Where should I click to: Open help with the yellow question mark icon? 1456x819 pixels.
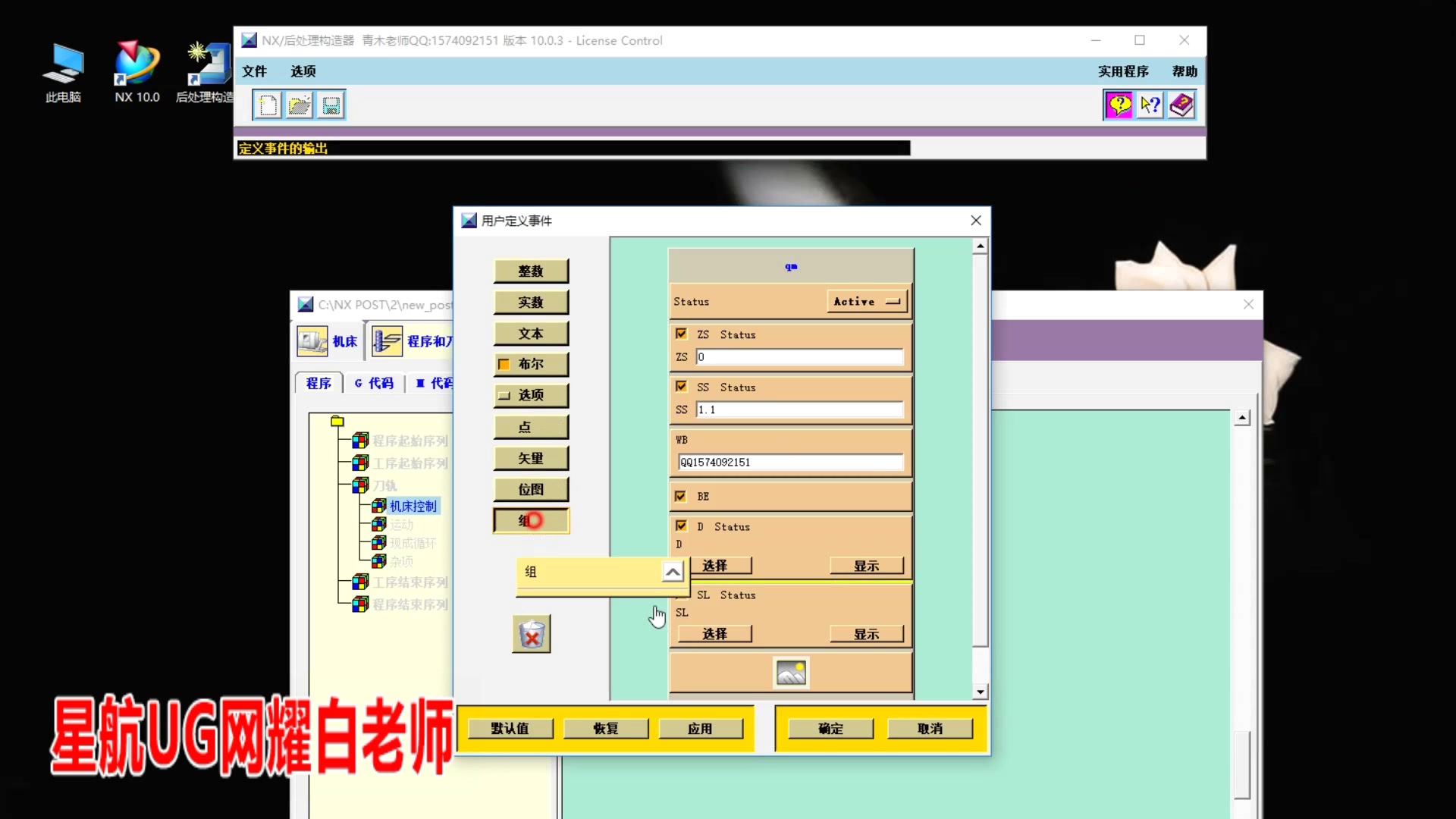coord(1119,105)
